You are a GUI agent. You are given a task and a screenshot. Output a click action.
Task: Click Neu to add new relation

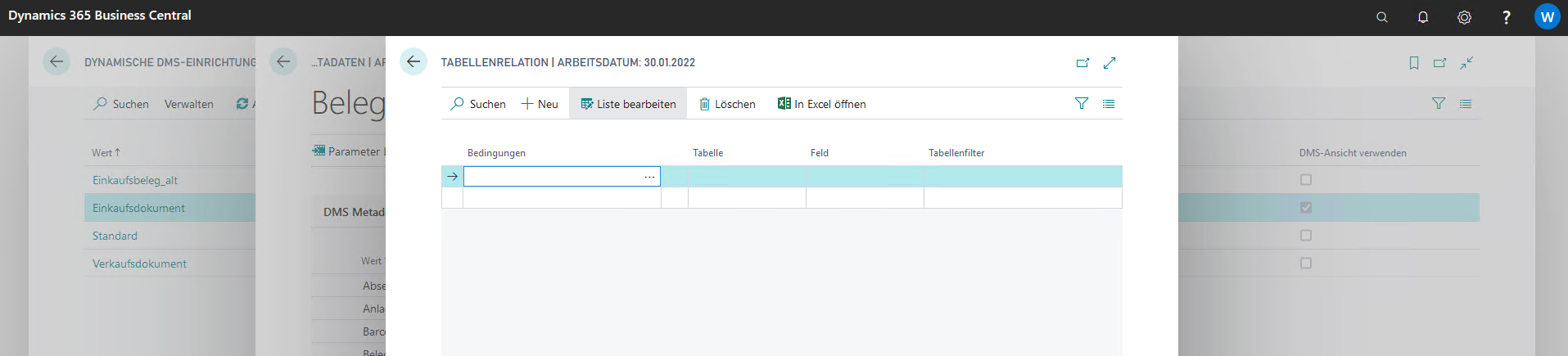(540, 104)
